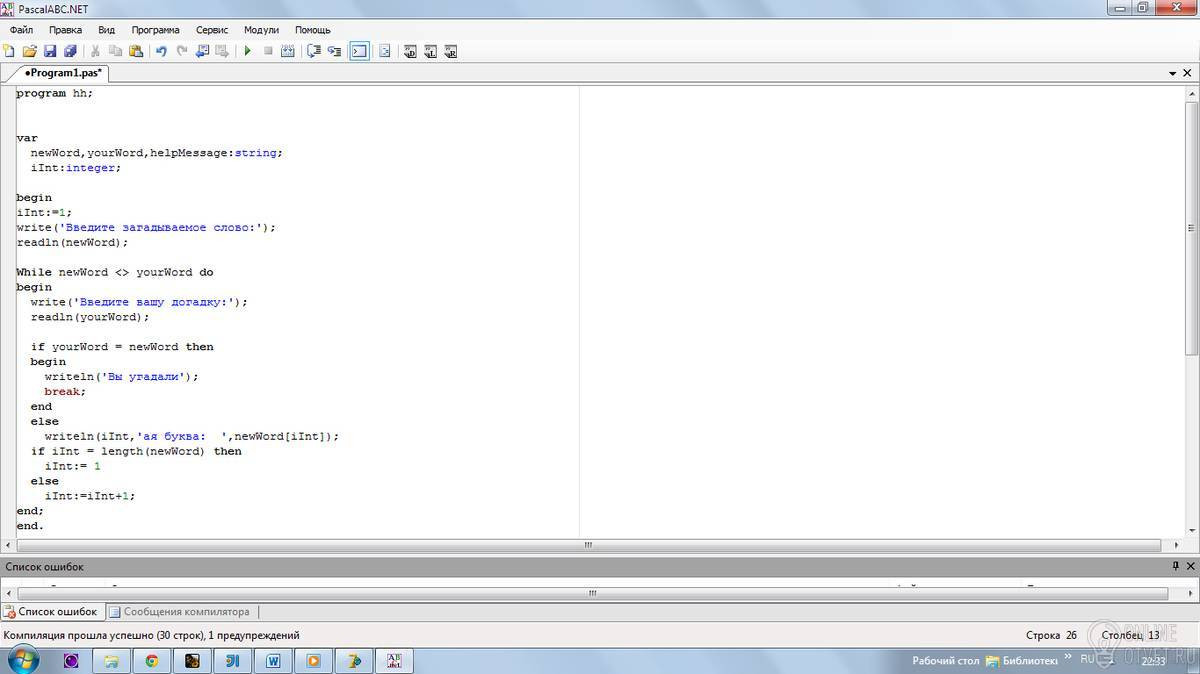Viewport: 1200px width, 674px height.
Task: Open Google Chrome from taskbar
Action: [152, 661]
